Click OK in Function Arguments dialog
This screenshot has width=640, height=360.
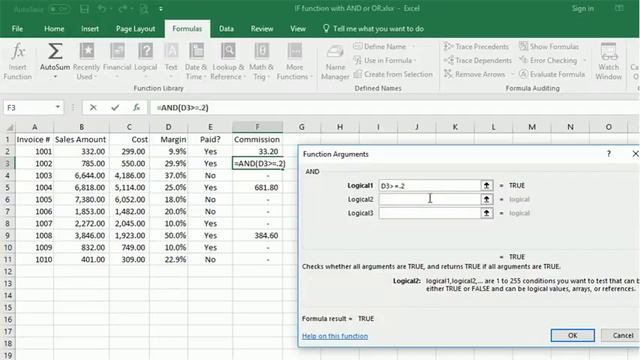tap(573, 336)
